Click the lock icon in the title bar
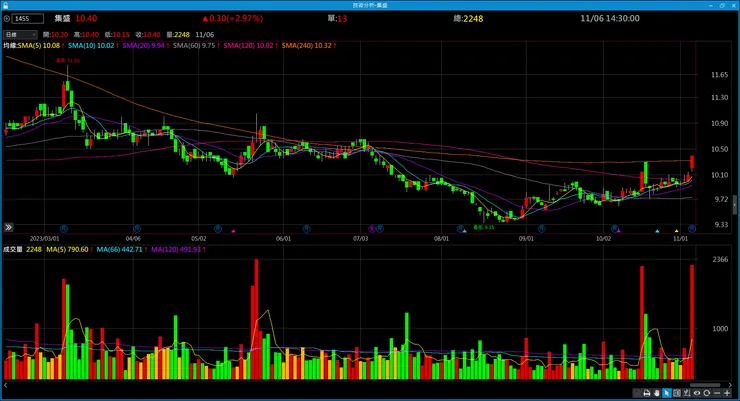The image size is (740, 401). pyautogui.click(x=5, y=5)
